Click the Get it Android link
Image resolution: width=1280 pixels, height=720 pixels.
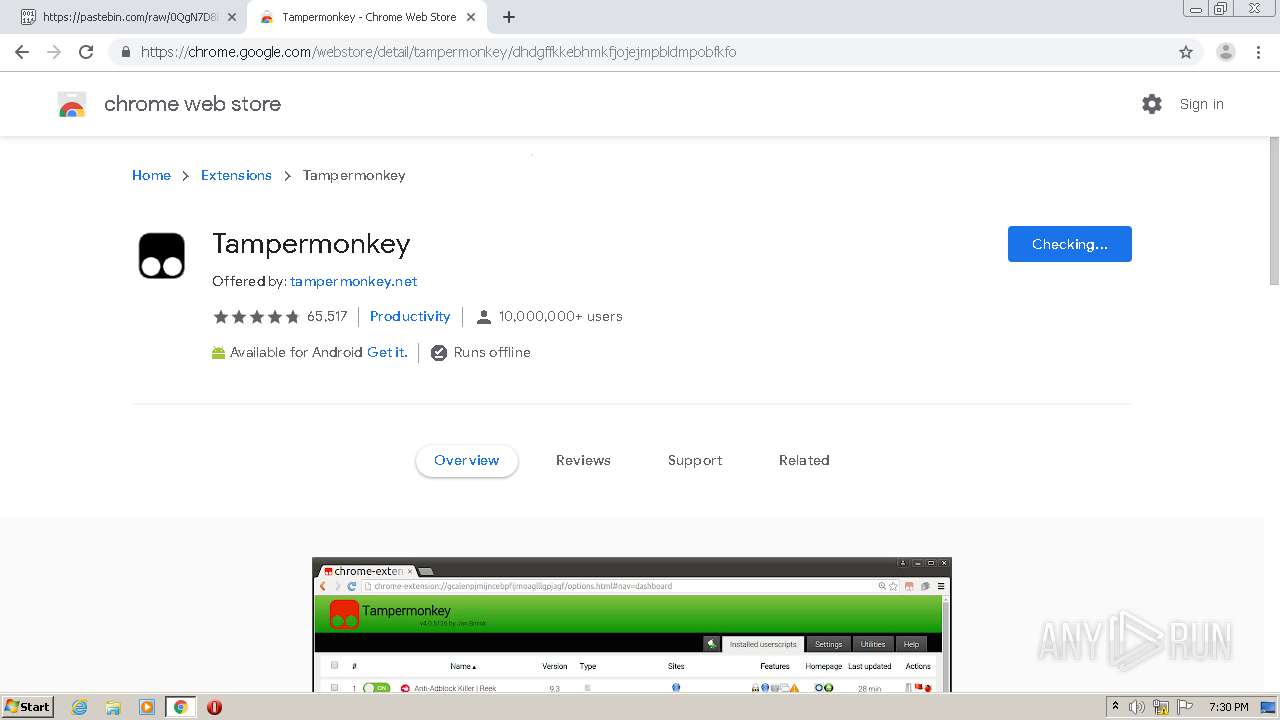click(386, 352)
